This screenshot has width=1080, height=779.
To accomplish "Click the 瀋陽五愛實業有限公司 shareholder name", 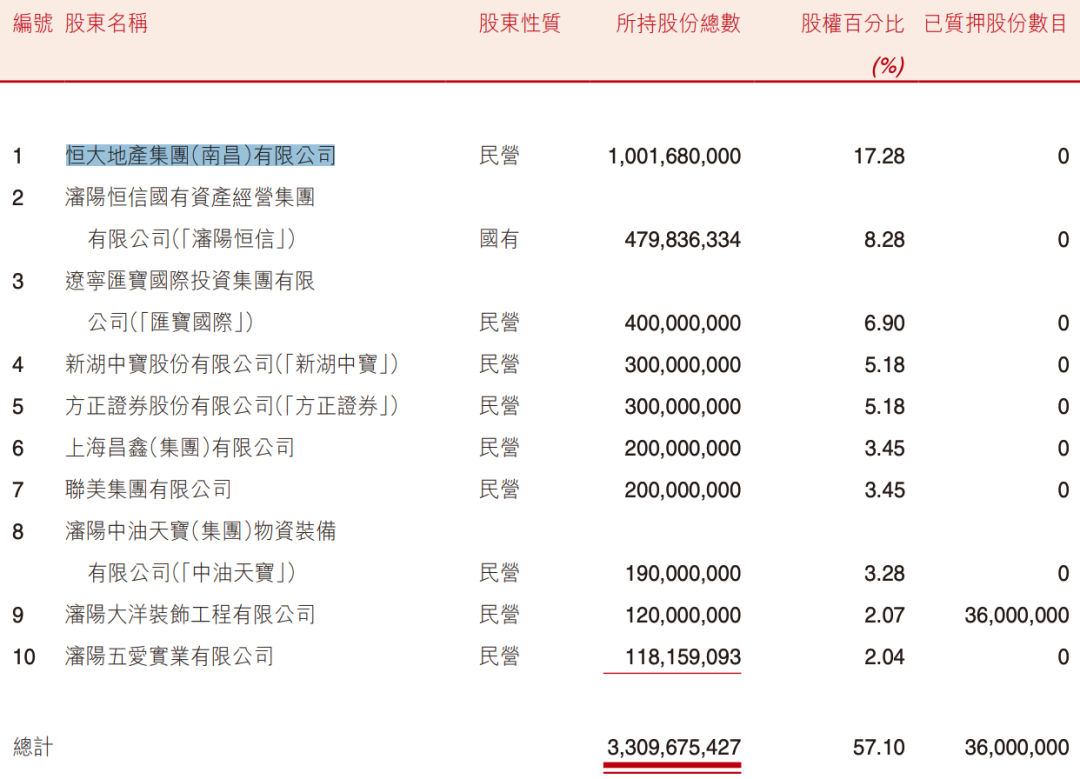I will 169,657.
